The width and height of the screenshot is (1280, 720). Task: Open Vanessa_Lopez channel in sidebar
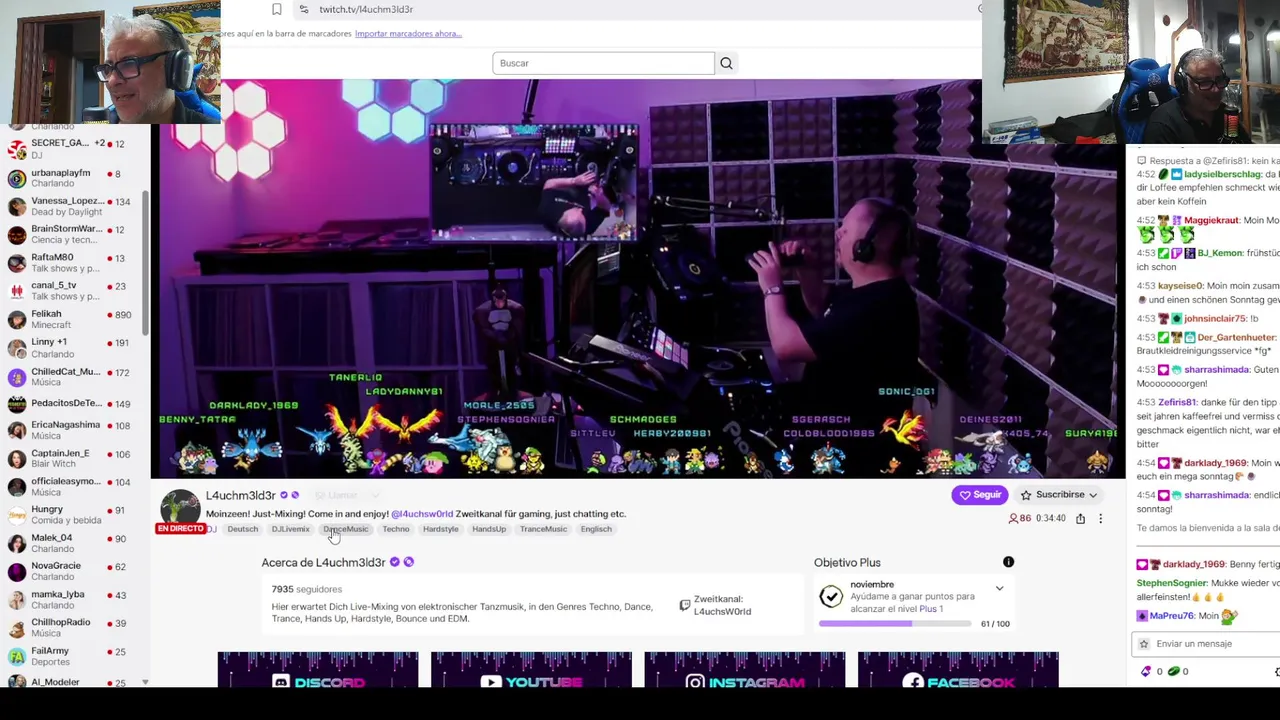pyautogui.click(x=70, y=206)
